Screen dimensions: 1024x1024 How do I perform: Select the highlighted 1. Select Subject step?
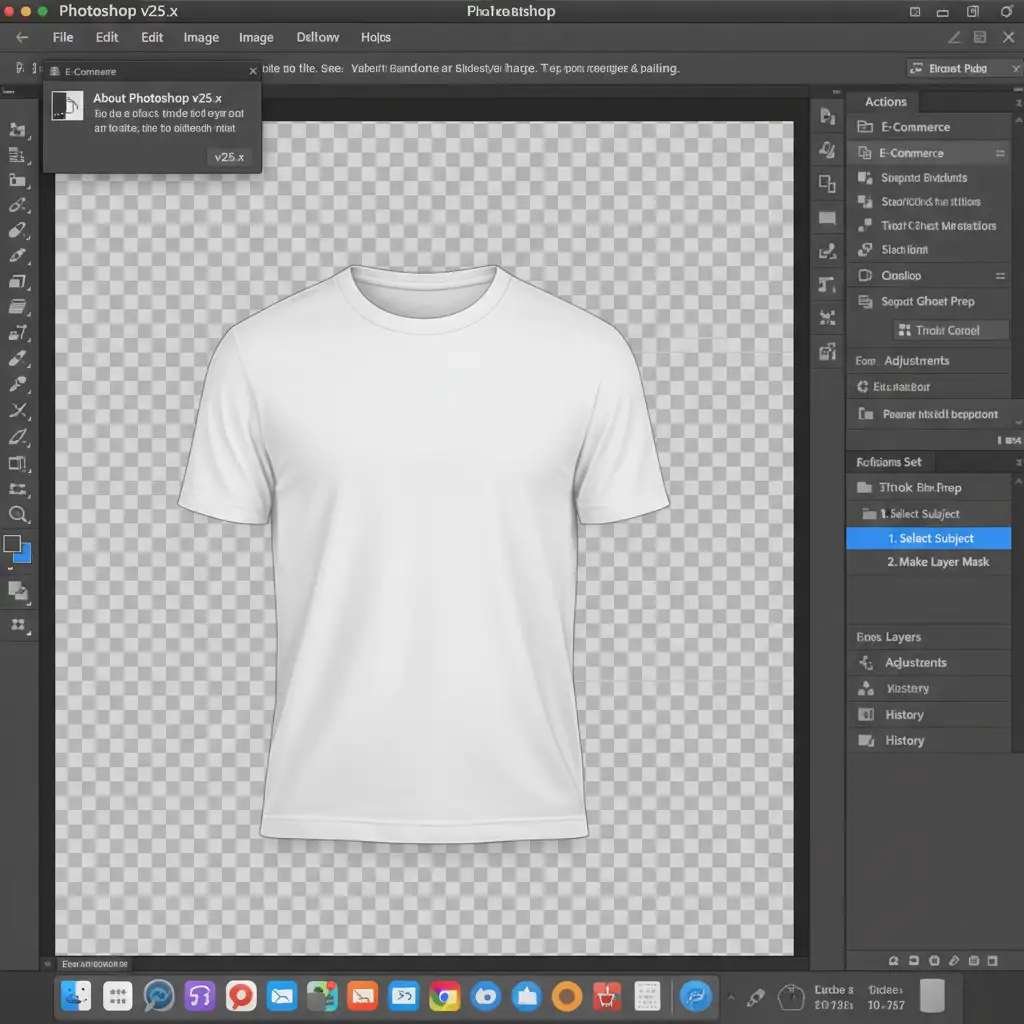[929, 538]
